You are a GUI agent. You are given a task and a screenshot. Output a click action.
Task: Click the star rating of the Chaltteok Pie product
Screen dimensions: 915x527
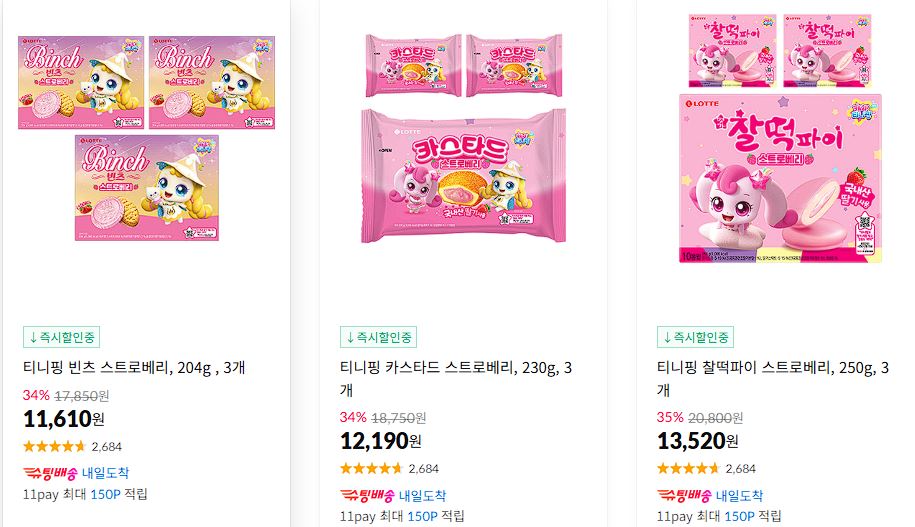688,468
